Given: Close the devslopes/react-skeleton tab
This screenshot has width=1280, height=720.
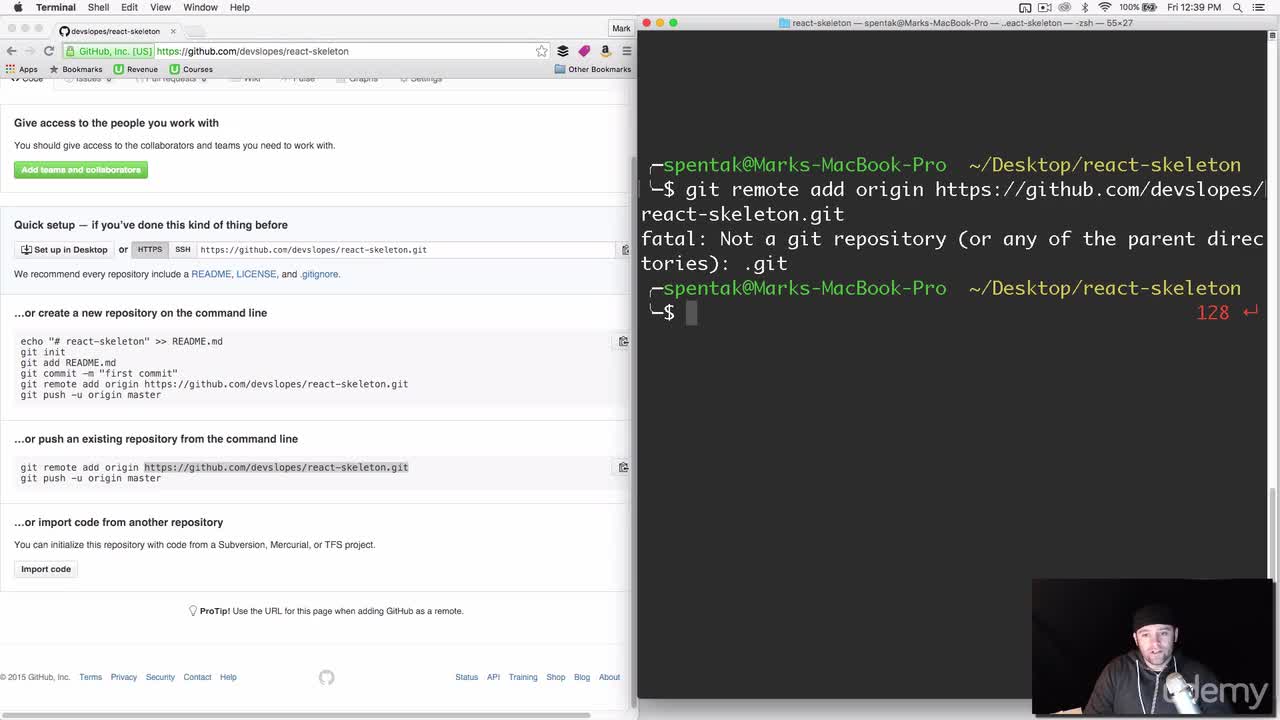Looking at the screenshot, I should point(173,31).
